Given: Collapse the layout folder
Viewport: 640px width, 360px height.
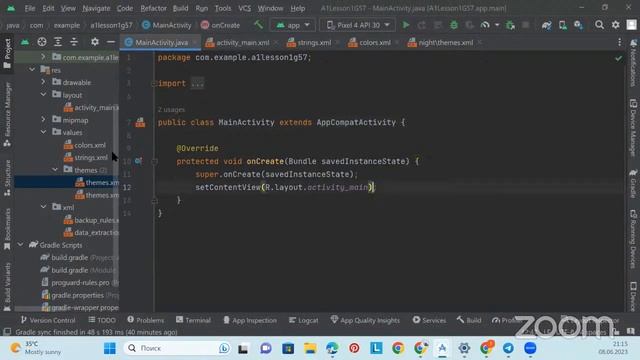Looking at the screenshot, I should (x=43, y=95).
